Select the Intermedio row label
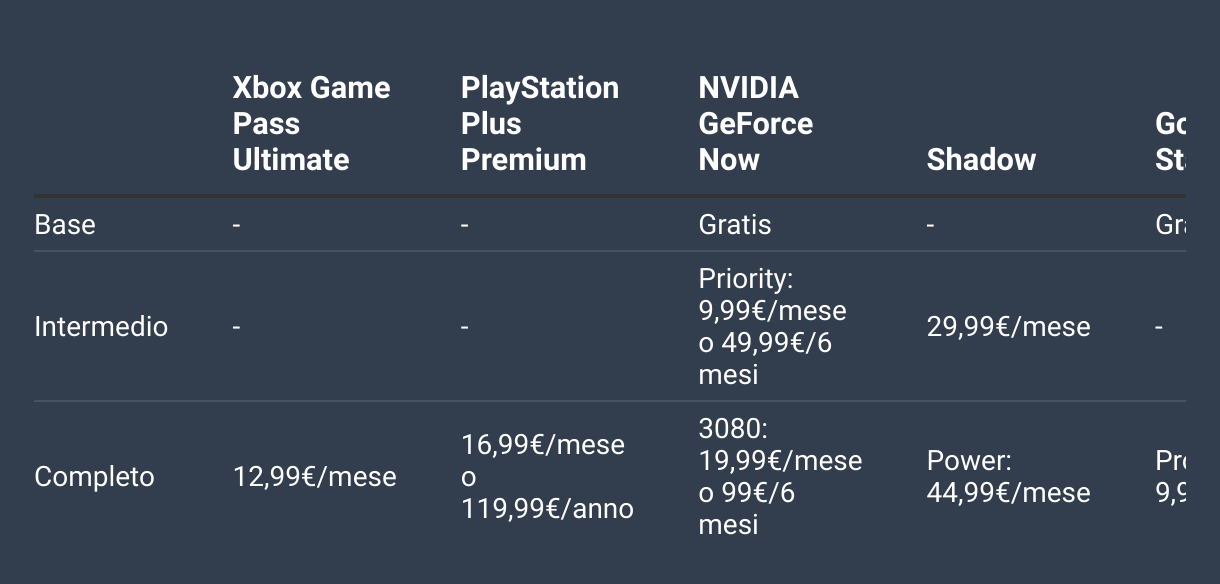1220x584 pixels. [101, 326]
